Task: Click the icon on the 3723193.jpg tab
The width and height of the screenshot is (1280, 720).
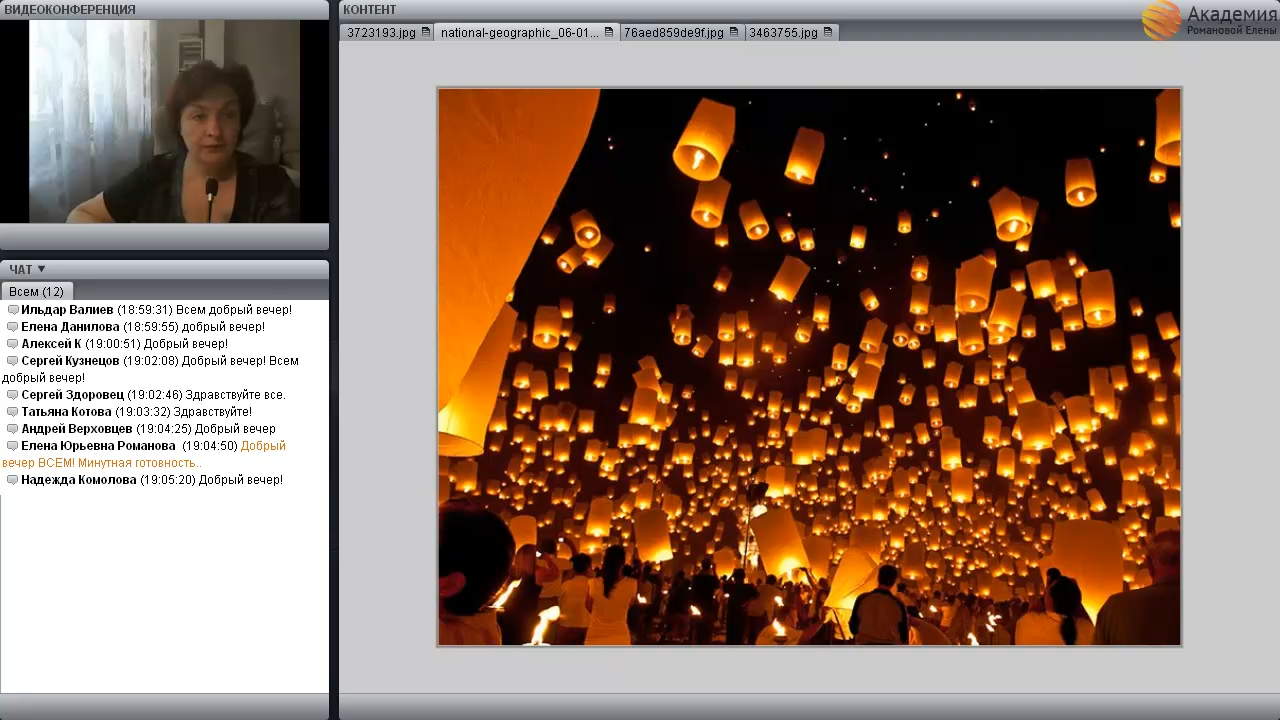Action: pyautogui.click(x=426, y=32)
